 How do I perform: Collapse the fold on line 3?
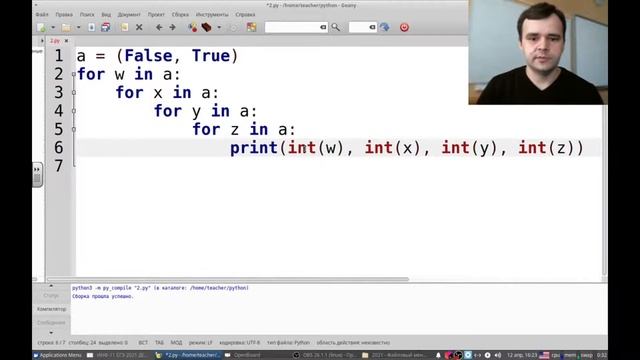click(x=73, y=93)
